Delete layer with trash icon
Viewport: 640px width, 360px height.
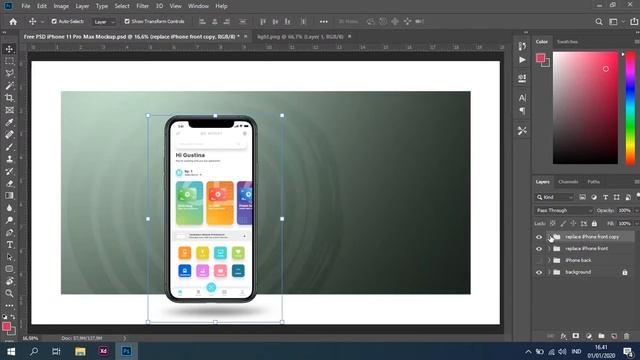[627, 336]
